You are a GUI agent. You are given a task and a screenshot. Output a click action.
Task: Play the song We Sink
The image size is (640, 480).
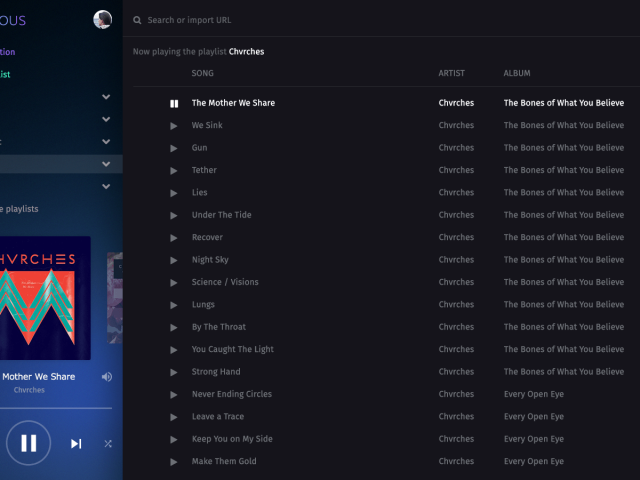[x=174, y=126]
